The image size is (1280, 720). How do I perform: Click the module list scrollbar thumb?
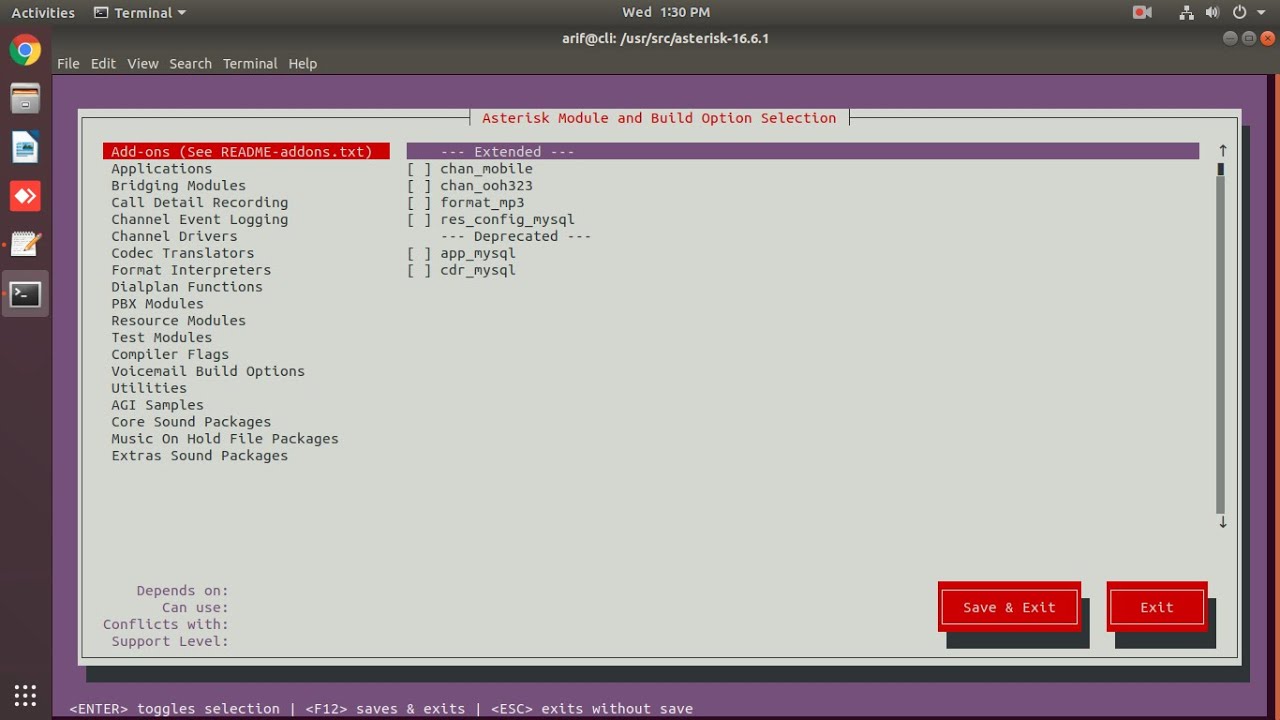[1221, 169]
